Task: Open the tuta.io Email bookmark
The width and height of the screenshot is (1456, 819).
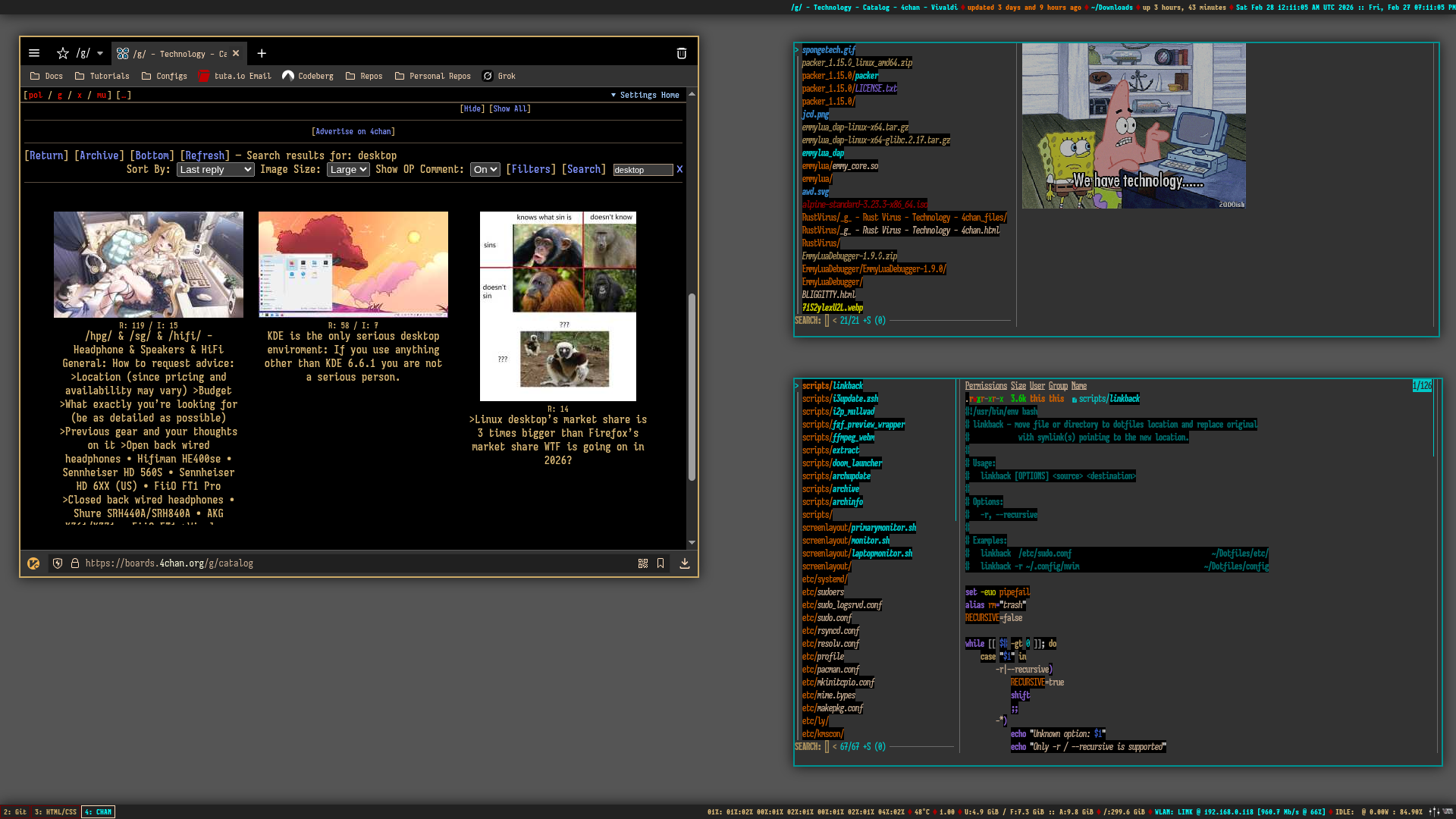Action: point(234,76)
